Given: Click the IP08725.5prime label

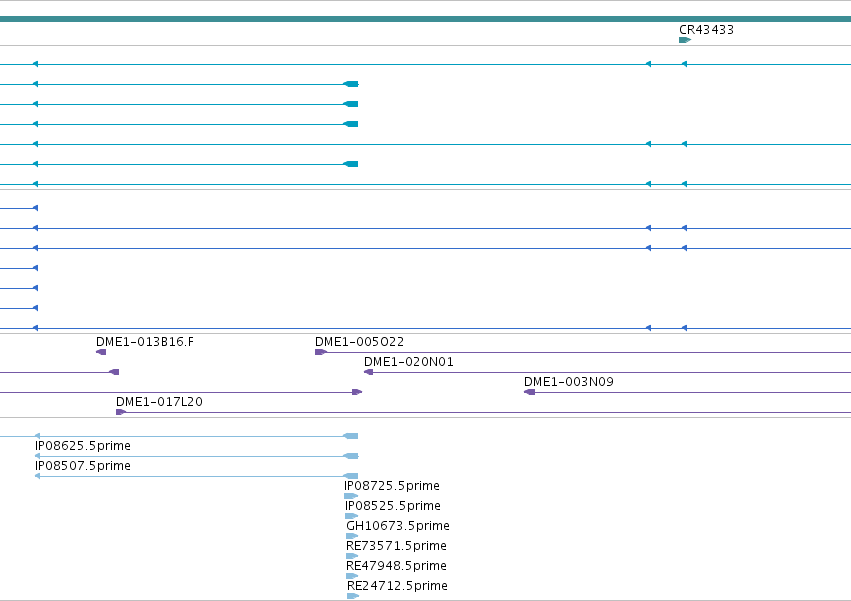Looking at the screenshot, I should tap(392, 486).
